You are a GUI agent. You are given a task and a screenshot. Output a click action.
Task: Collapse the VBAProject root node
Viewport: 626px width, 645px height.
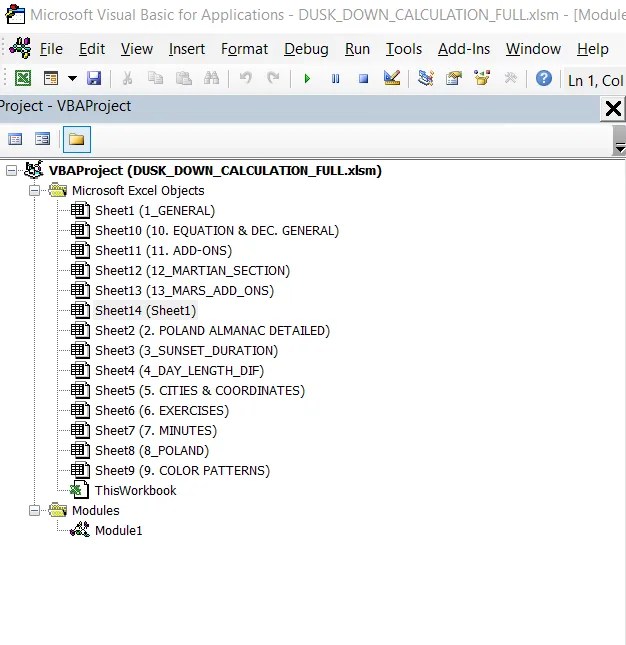12,170
